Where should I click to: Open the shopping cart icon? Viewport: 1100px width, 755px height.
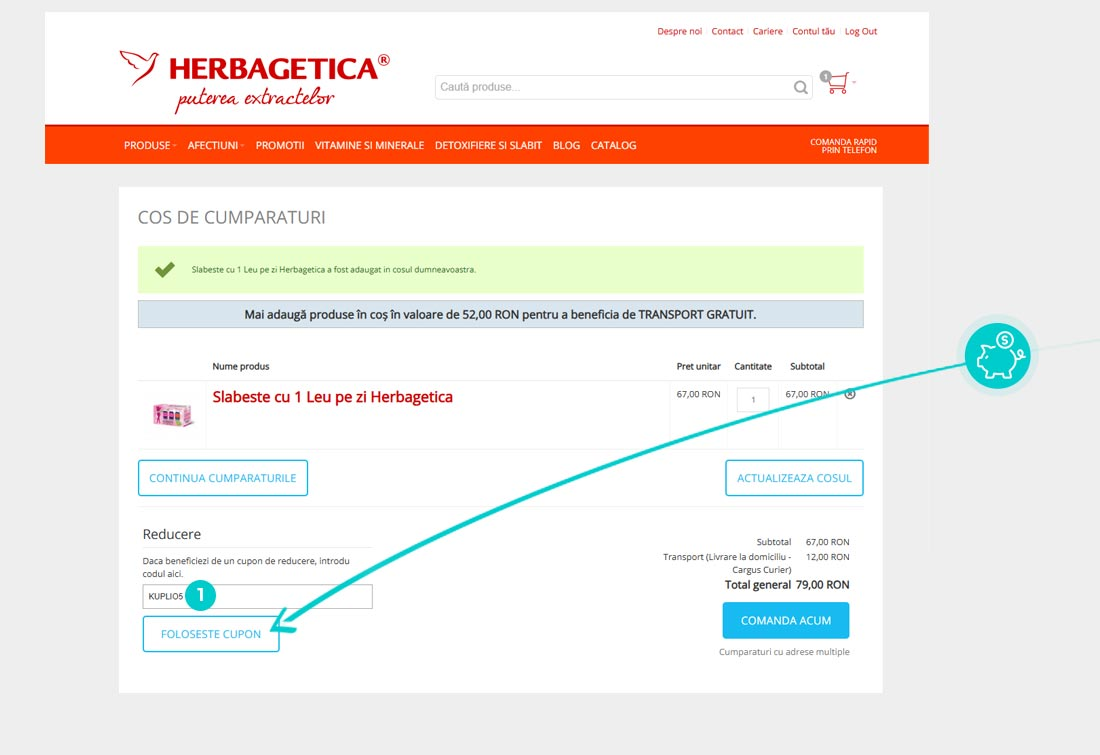[837, 83]
